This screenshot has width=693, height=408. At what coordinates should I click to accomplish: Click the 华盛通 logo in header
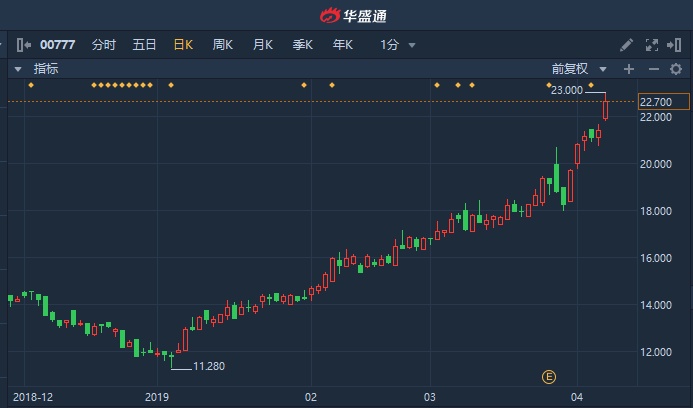click(353, 16)
